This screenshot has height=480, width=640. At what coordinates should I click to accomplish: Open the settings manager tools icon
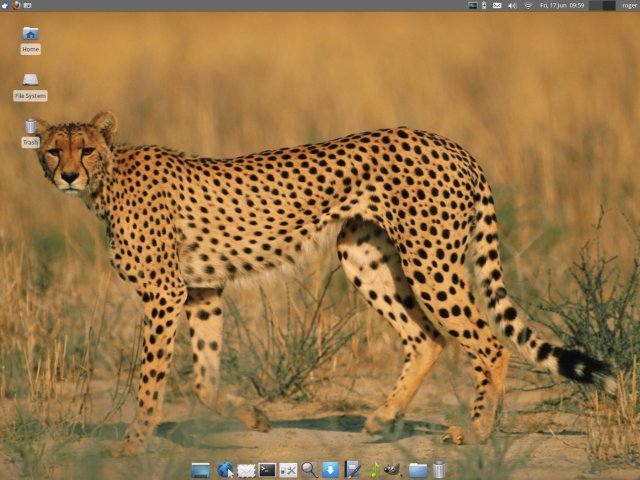[x=288, y=470]
